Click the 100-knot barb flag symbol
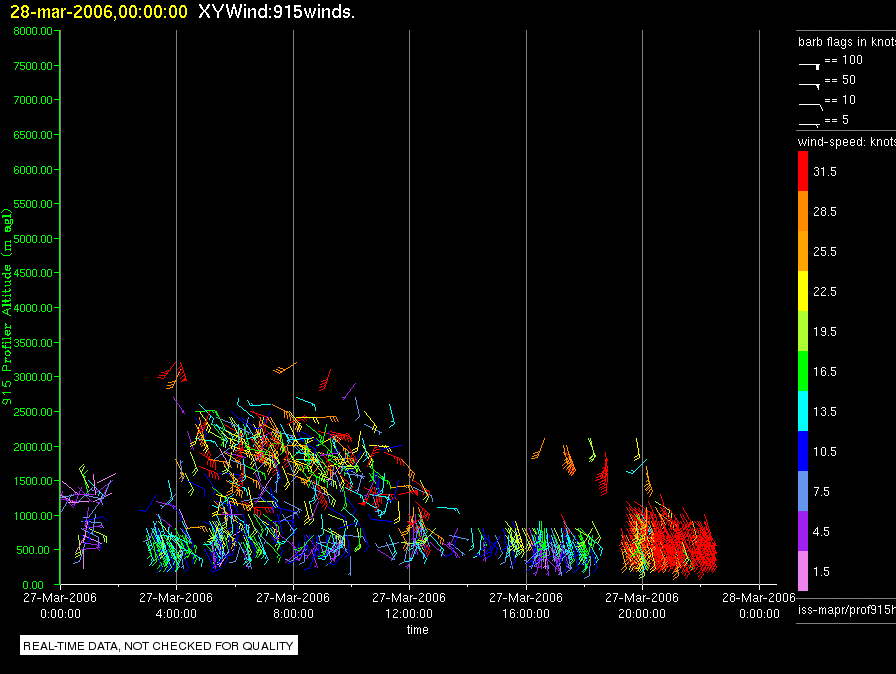 tap(809, 66)
